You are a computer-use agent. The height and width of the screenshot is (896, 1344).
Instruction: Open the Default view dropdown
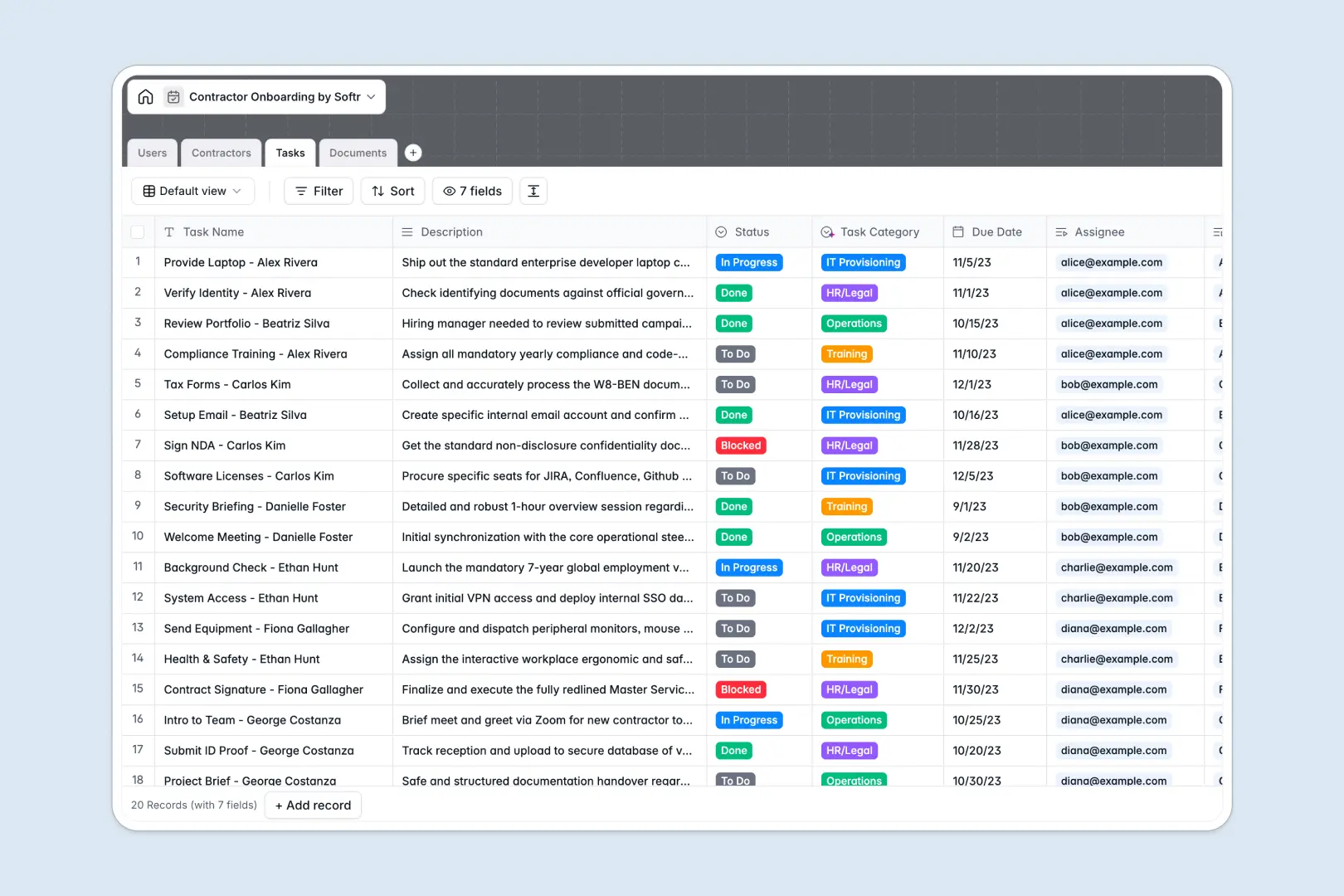pos(192,191)
